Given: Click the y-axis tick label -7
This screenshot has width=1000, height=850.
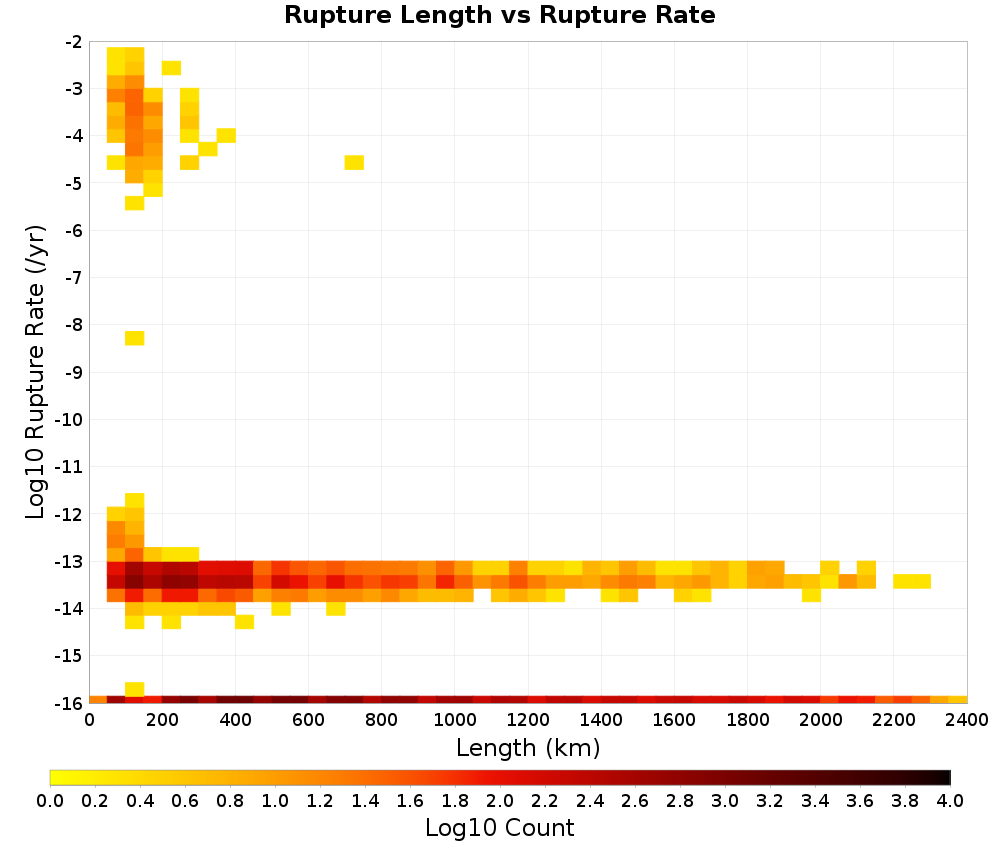Looking at the screenshot, I should click(x=73, y=278).
